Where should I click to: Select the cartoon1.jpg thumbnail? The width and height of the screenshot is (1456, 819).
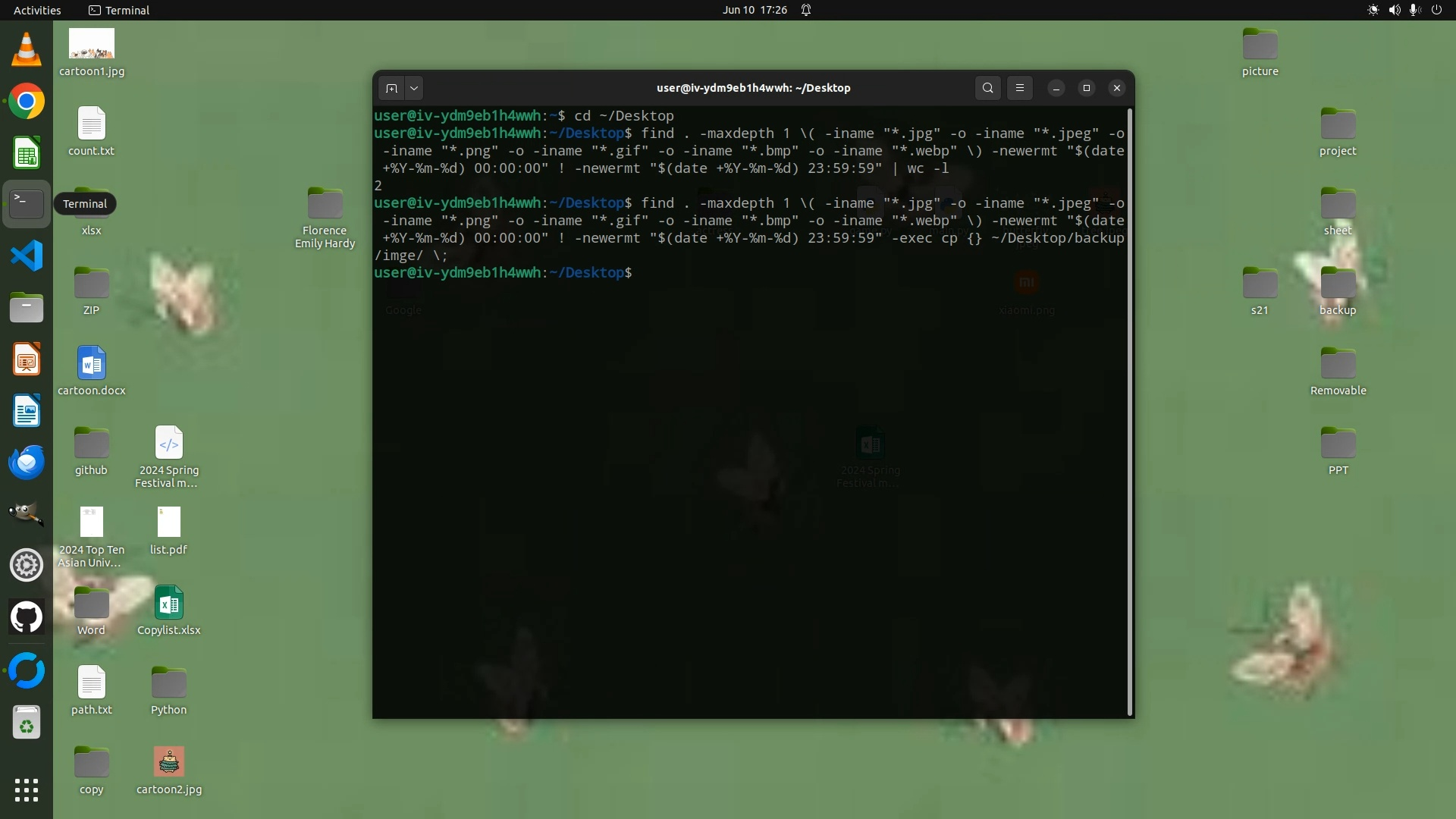[91, 44]
